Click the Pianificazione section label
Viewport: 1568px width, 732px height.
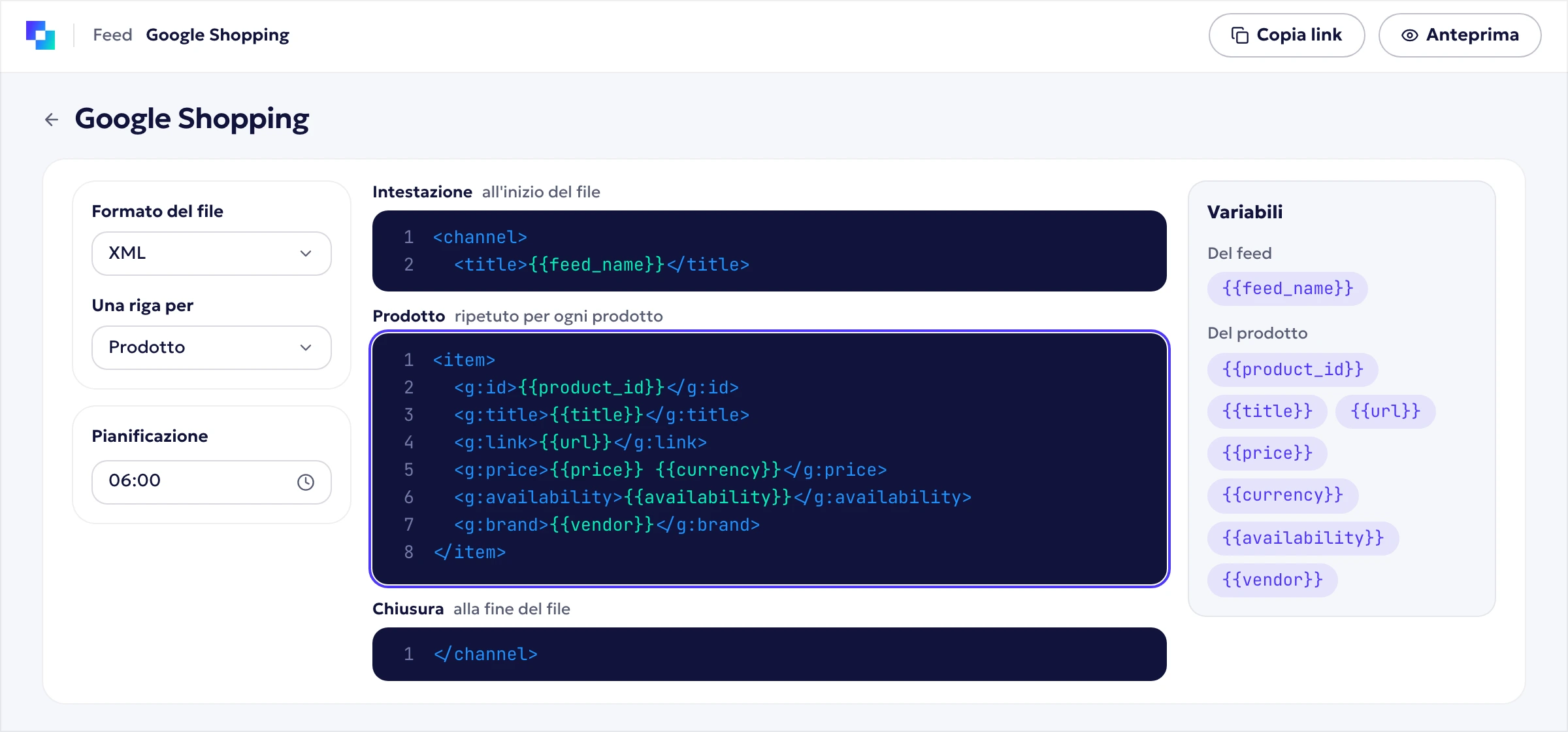click(x=150, y=437)
